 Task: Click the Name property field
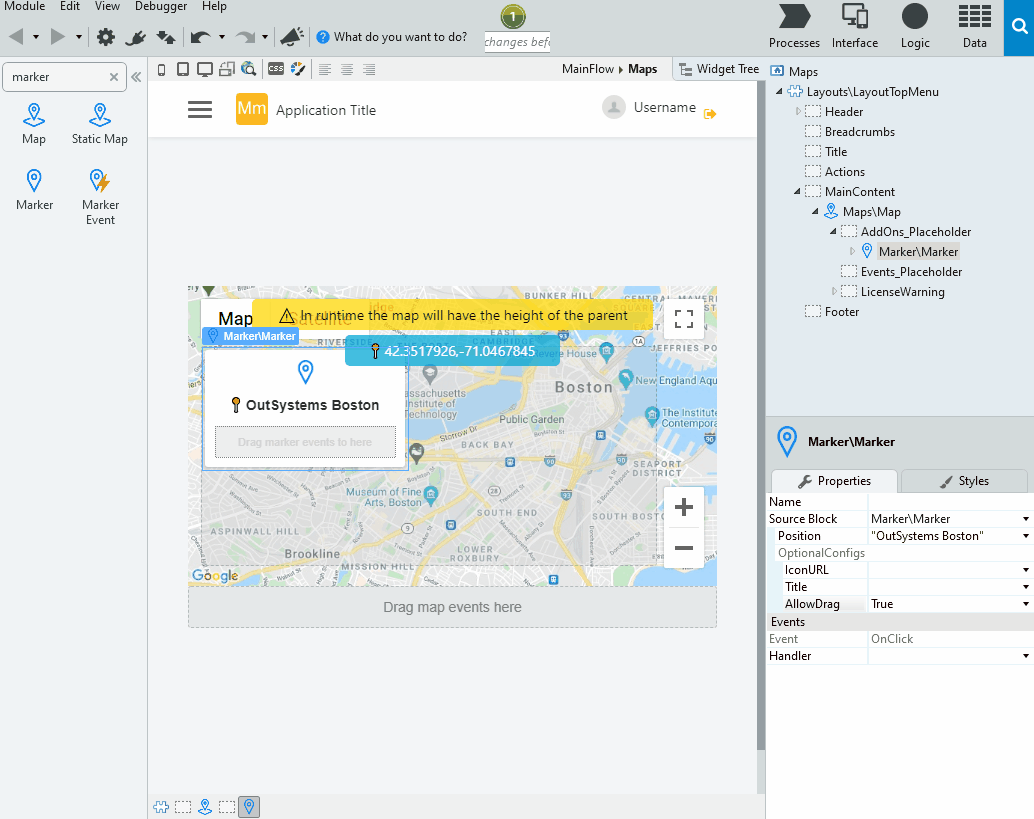coord(950,502)
